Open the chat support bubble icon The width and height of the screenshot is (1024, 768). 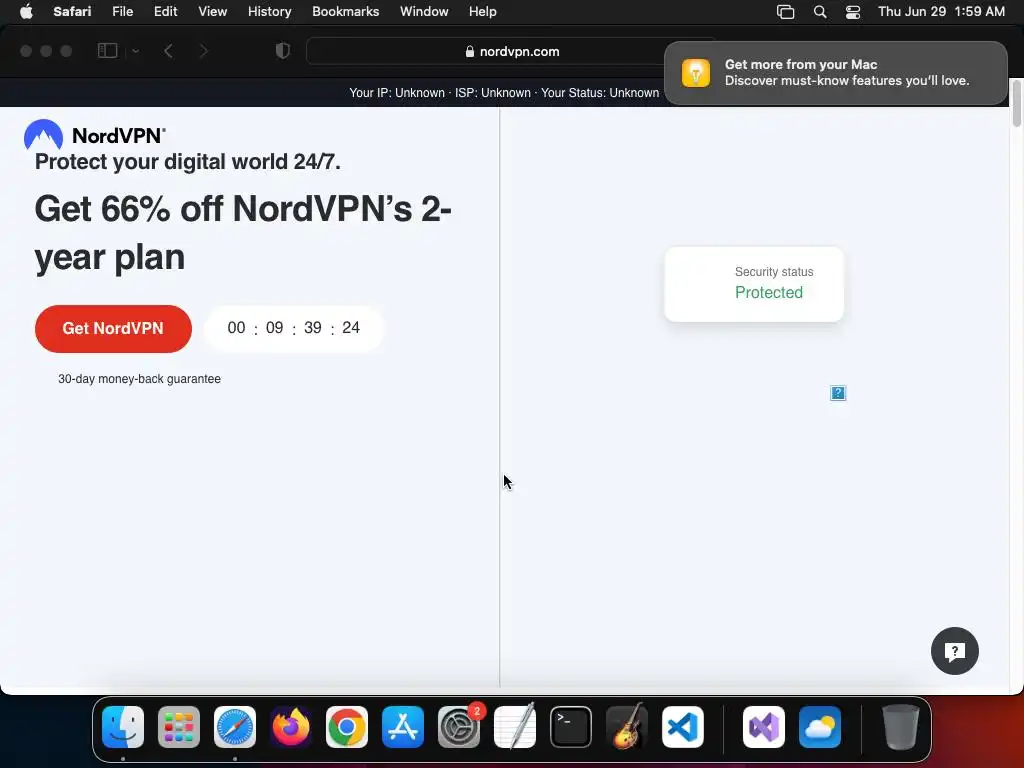point(954,651)
